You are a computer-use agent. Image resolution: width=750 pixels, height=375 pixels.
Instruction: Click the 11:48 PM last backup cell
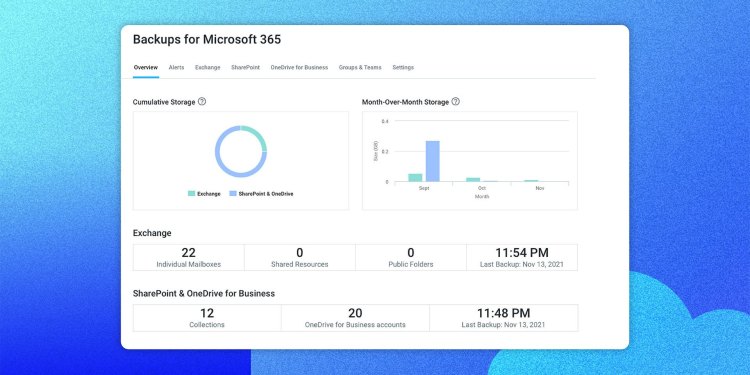click(504, 318)
